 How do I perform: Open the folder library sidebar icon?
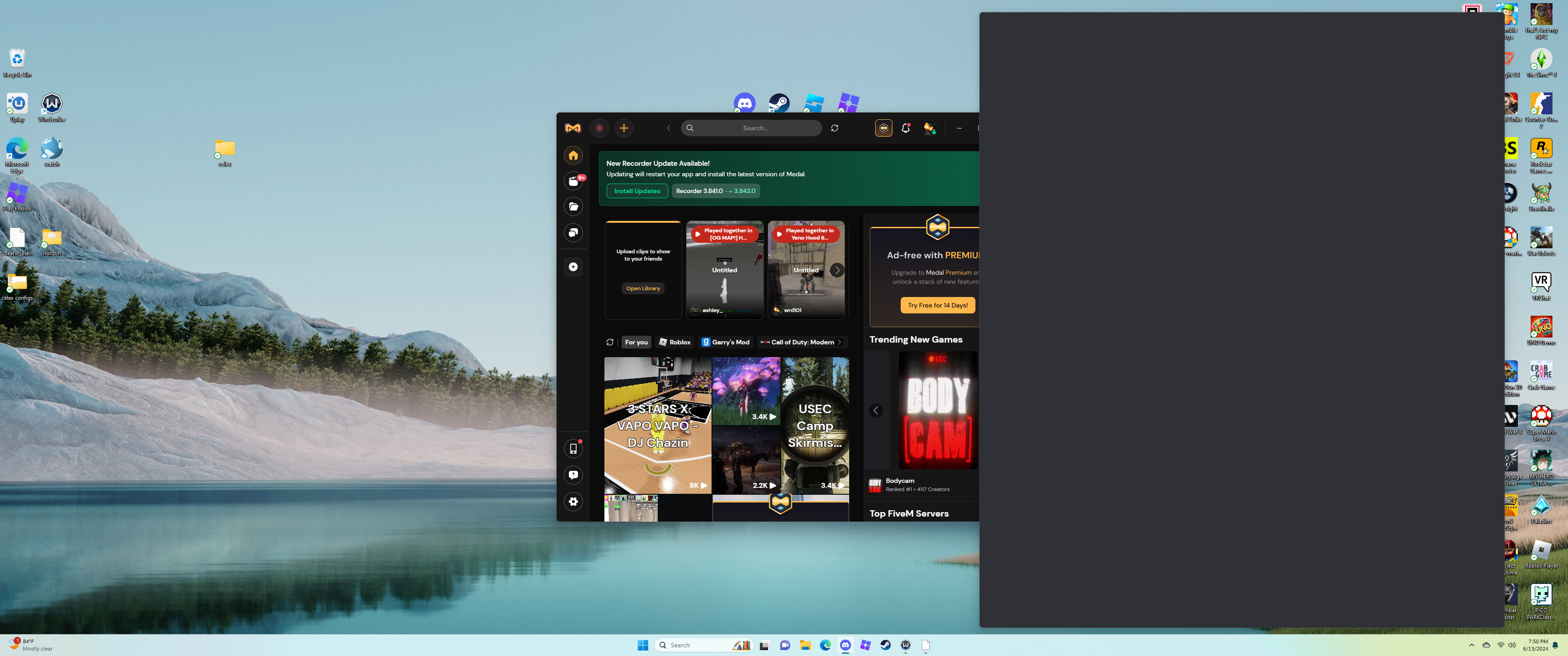click(x=573, y=206)
